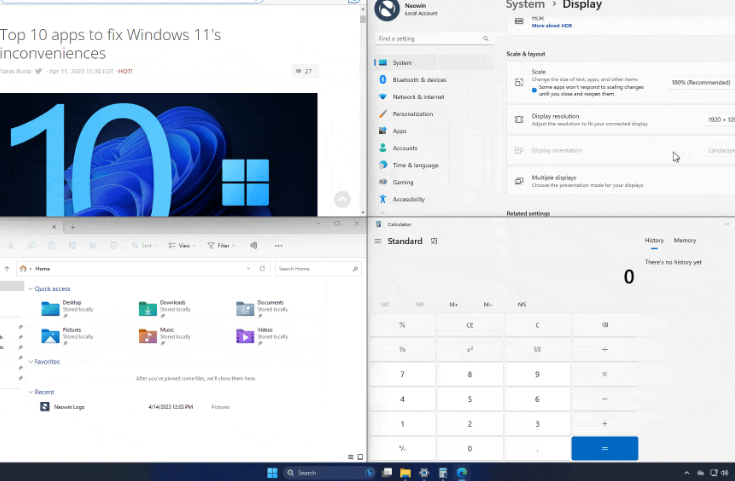Open the Scale percentage dropdown
The width and height of the screenshot is (735, 481).
[702, 82]
